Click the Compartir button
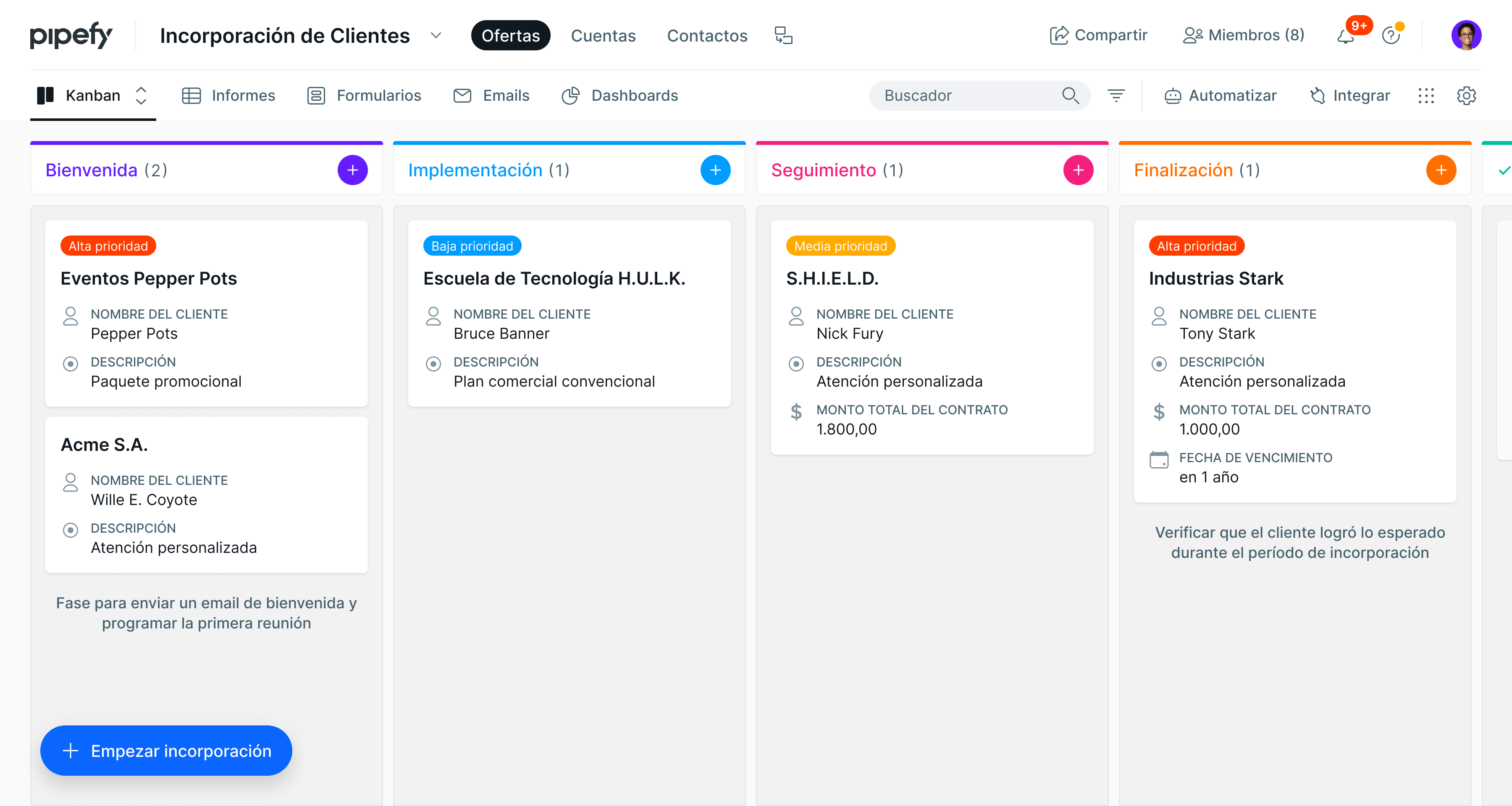1512x806 pixels. (1098, 36)
